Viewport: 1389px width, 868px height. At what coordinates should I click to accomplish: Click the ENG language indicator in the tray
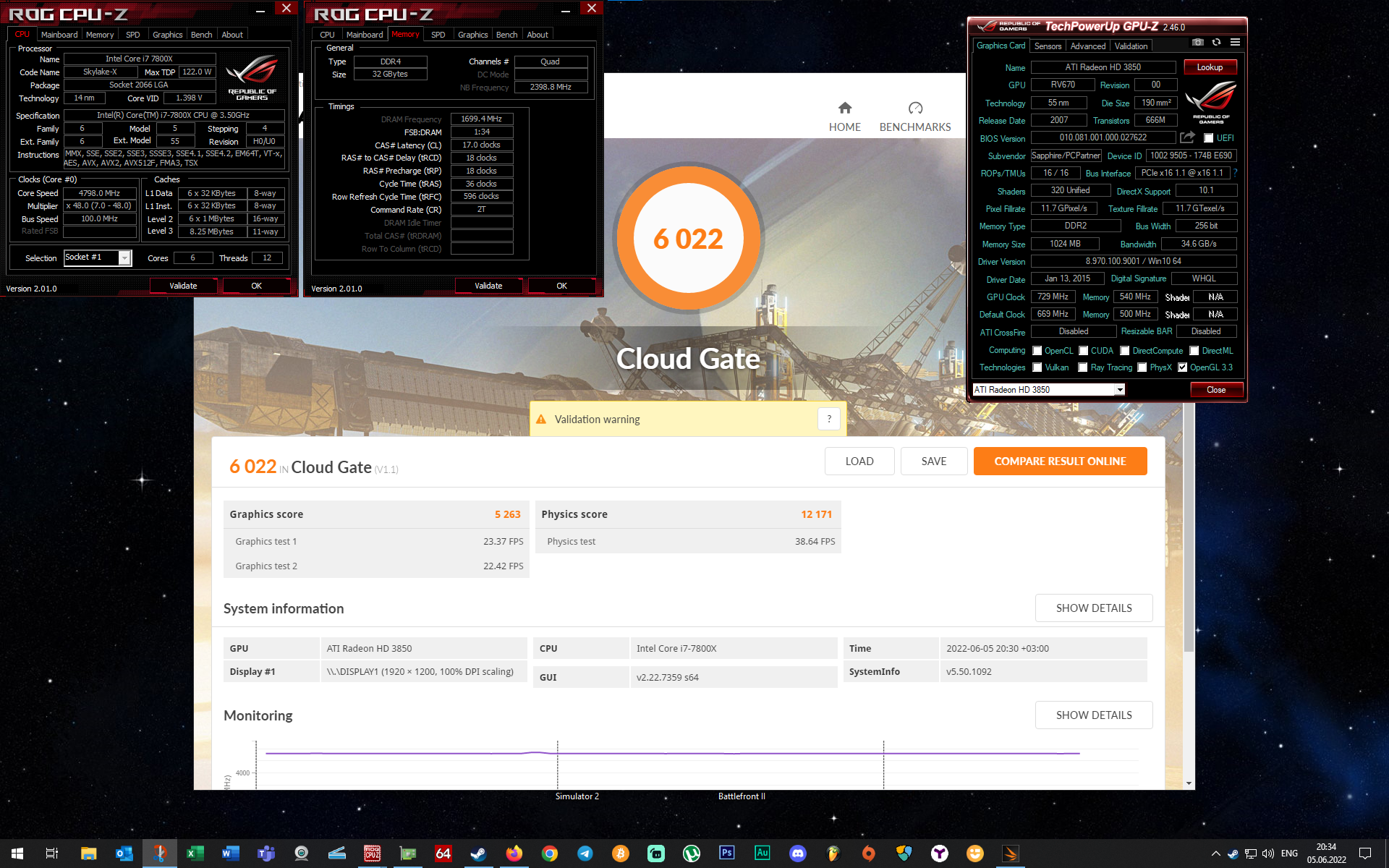point(1289,854)
